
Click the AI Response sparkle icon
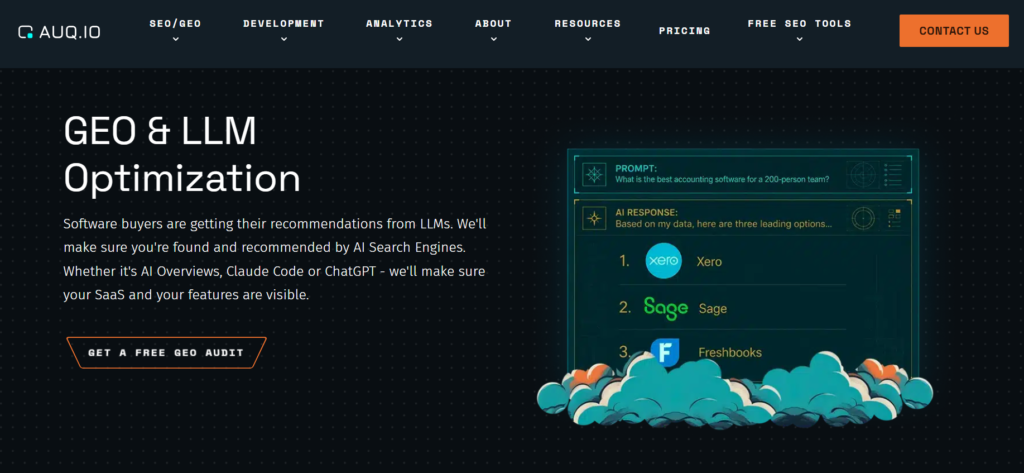coord(594,218)
